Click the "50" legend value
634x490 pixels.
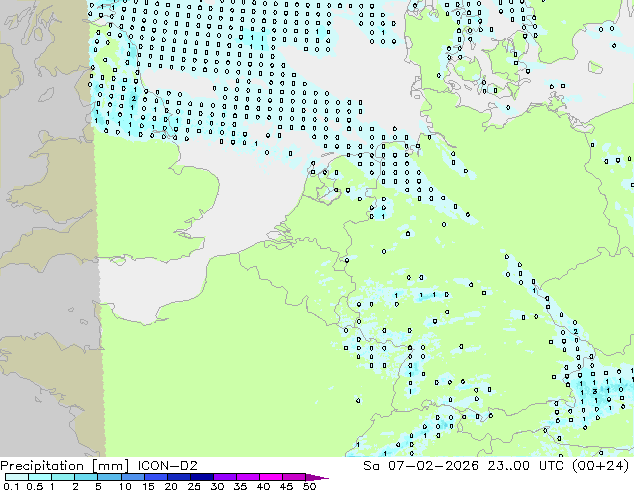[309, 486]
